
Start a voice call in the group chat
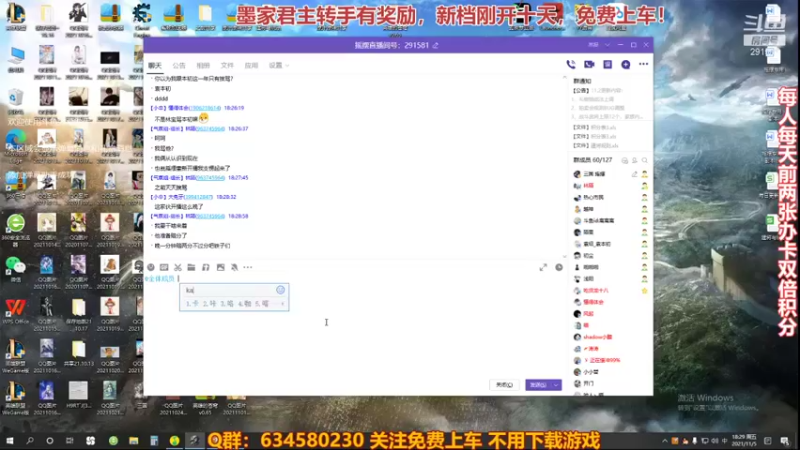(x=571, y=64)
